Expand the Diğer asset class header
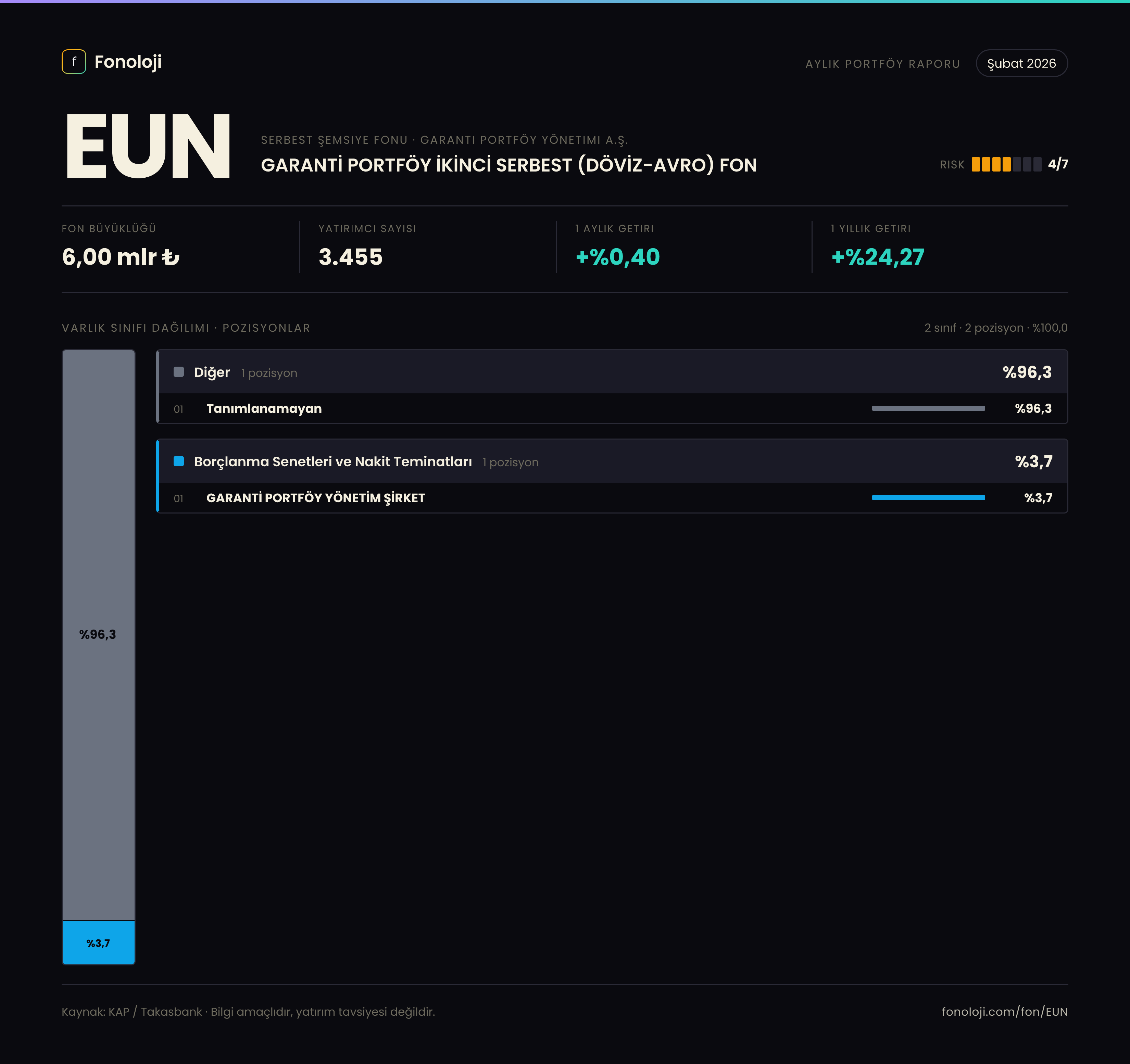 click(x=613, y=372)
